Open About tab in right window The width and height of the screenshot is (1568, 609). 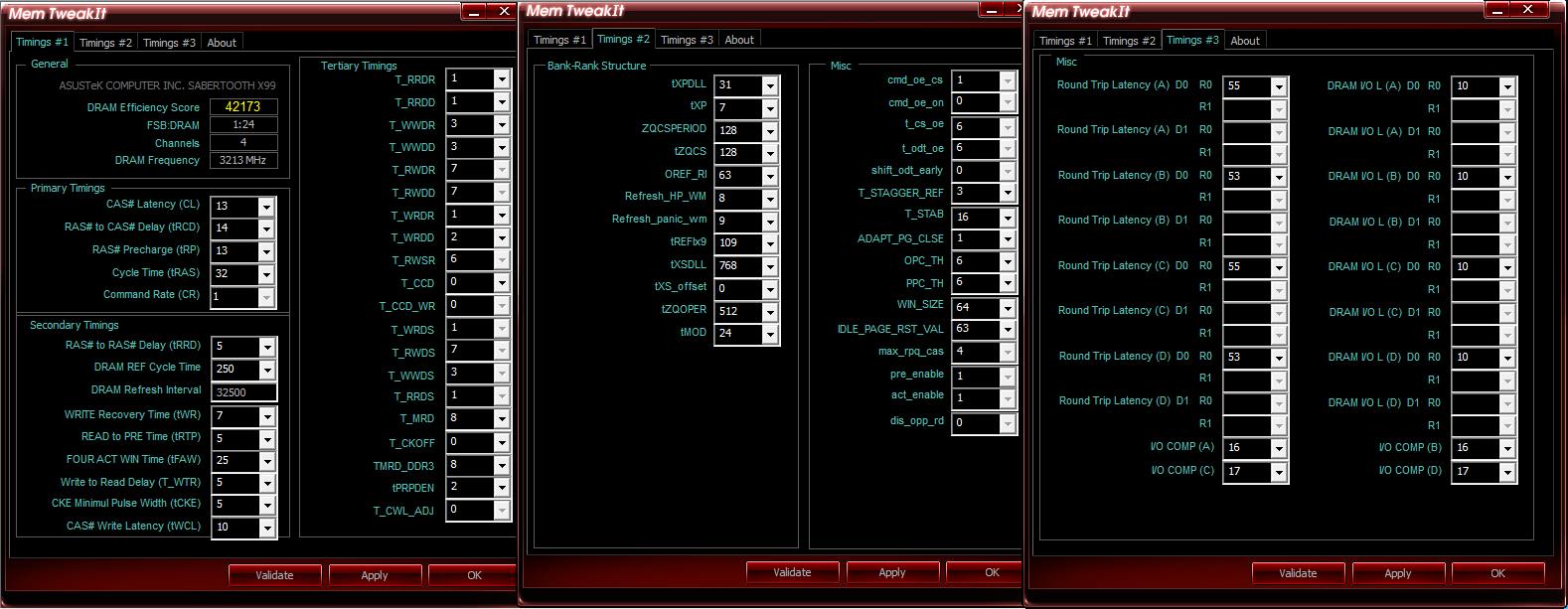pos(1245,41)
